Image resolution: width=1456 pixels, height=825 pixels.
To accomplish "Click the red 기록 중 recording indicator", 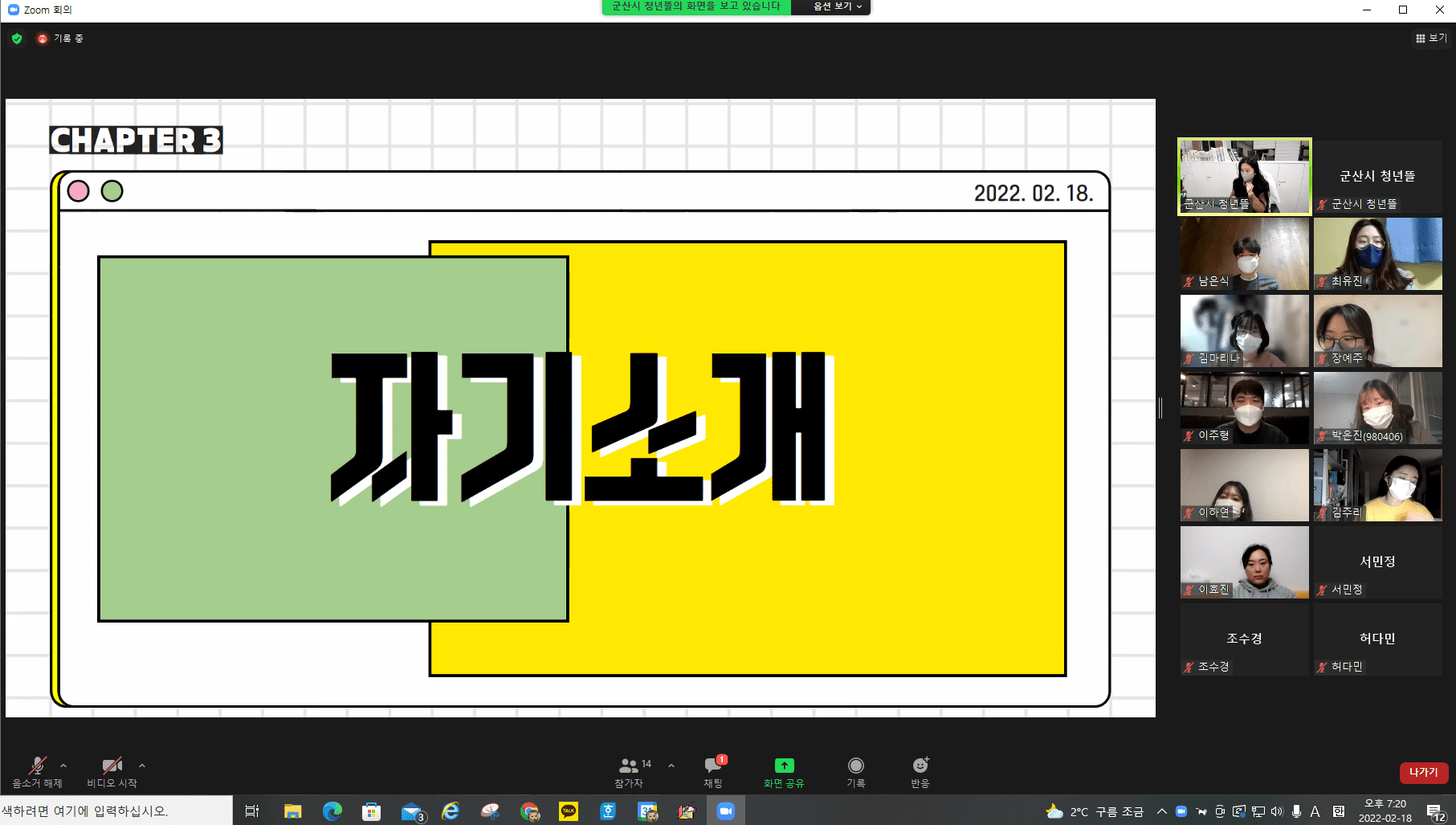I will (x=60, y=38).
